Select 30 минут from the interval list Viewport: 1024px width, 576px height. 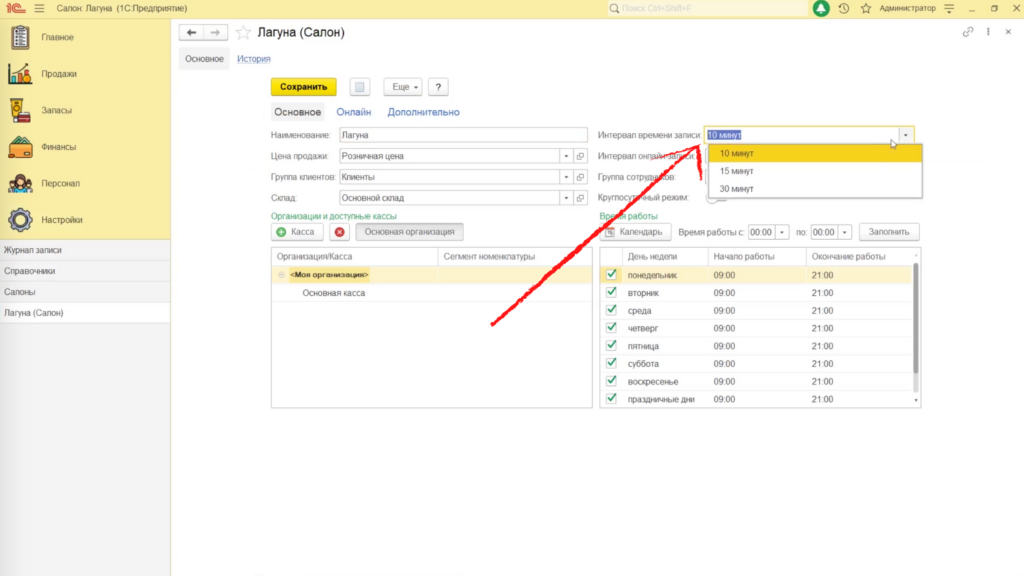(816, 189)
